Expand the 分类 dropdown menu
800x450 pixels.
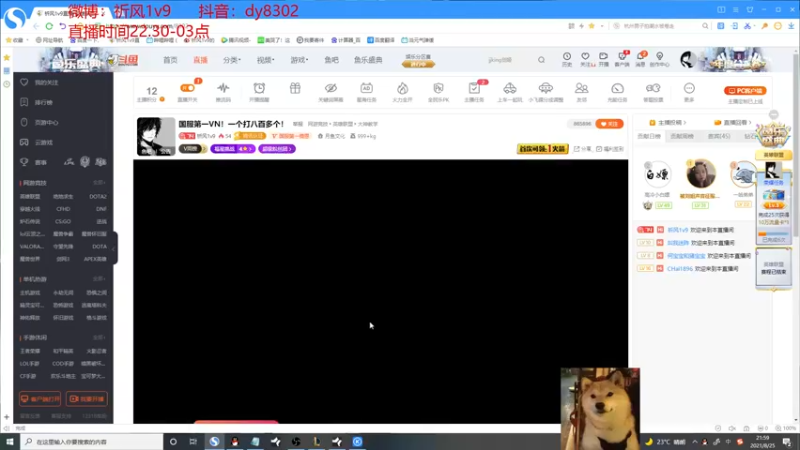pos(231,60)
